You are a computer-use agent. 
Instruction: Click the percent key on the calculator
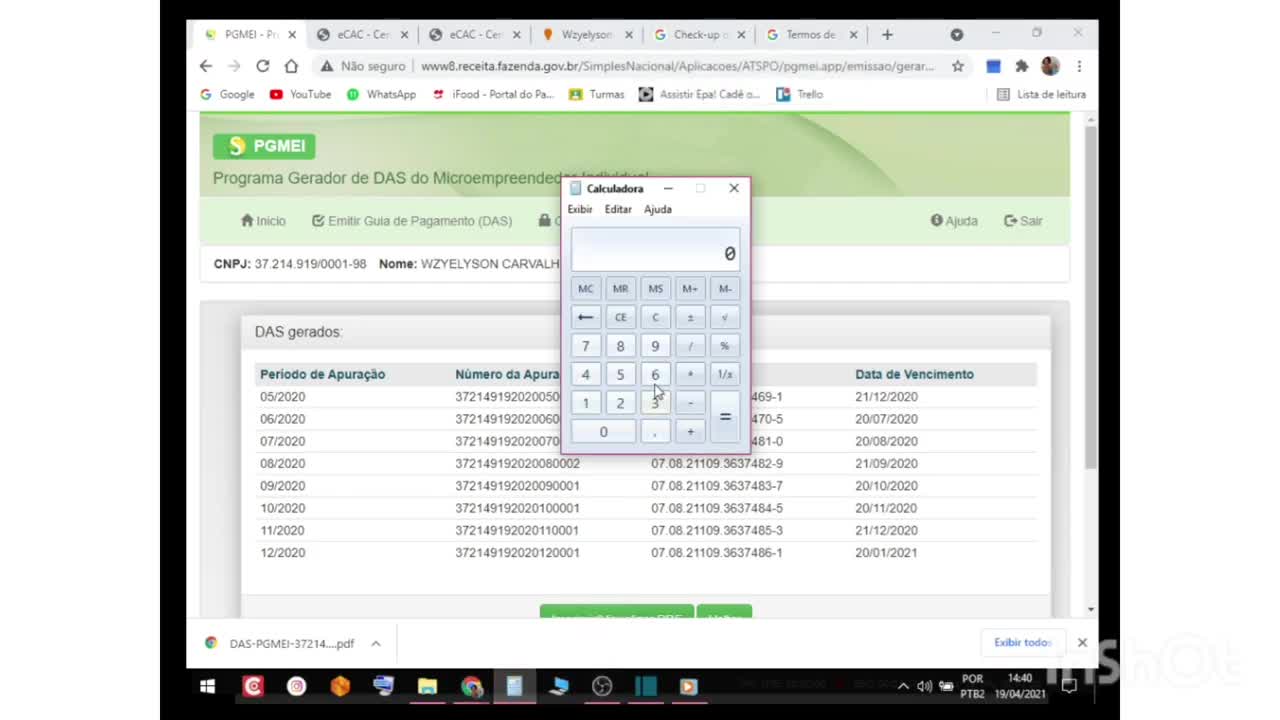point(725,346)
